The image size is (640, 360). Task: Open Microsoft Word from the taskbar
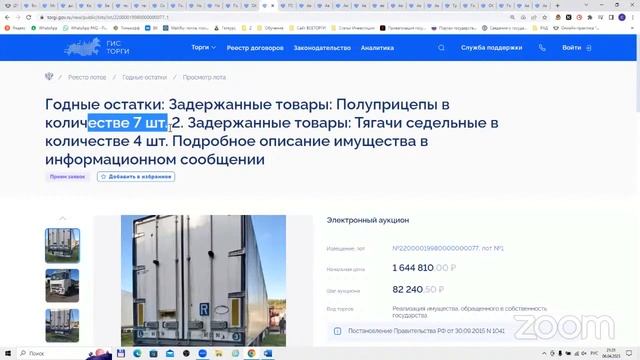click(268, 353)
